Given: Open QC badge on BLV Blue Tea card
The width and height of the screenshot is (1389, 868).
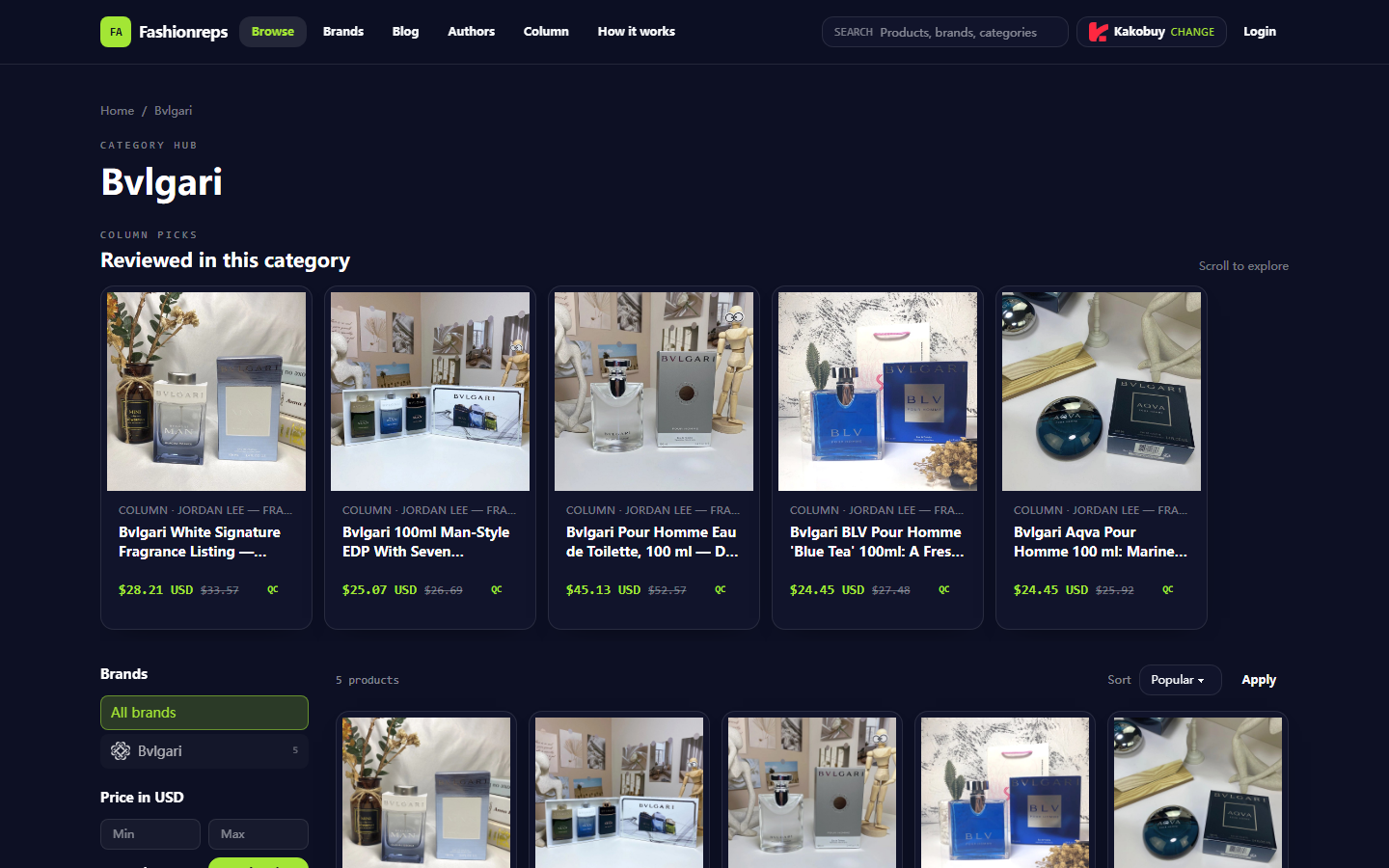Looking at the screenshot, I should [944, 589].
